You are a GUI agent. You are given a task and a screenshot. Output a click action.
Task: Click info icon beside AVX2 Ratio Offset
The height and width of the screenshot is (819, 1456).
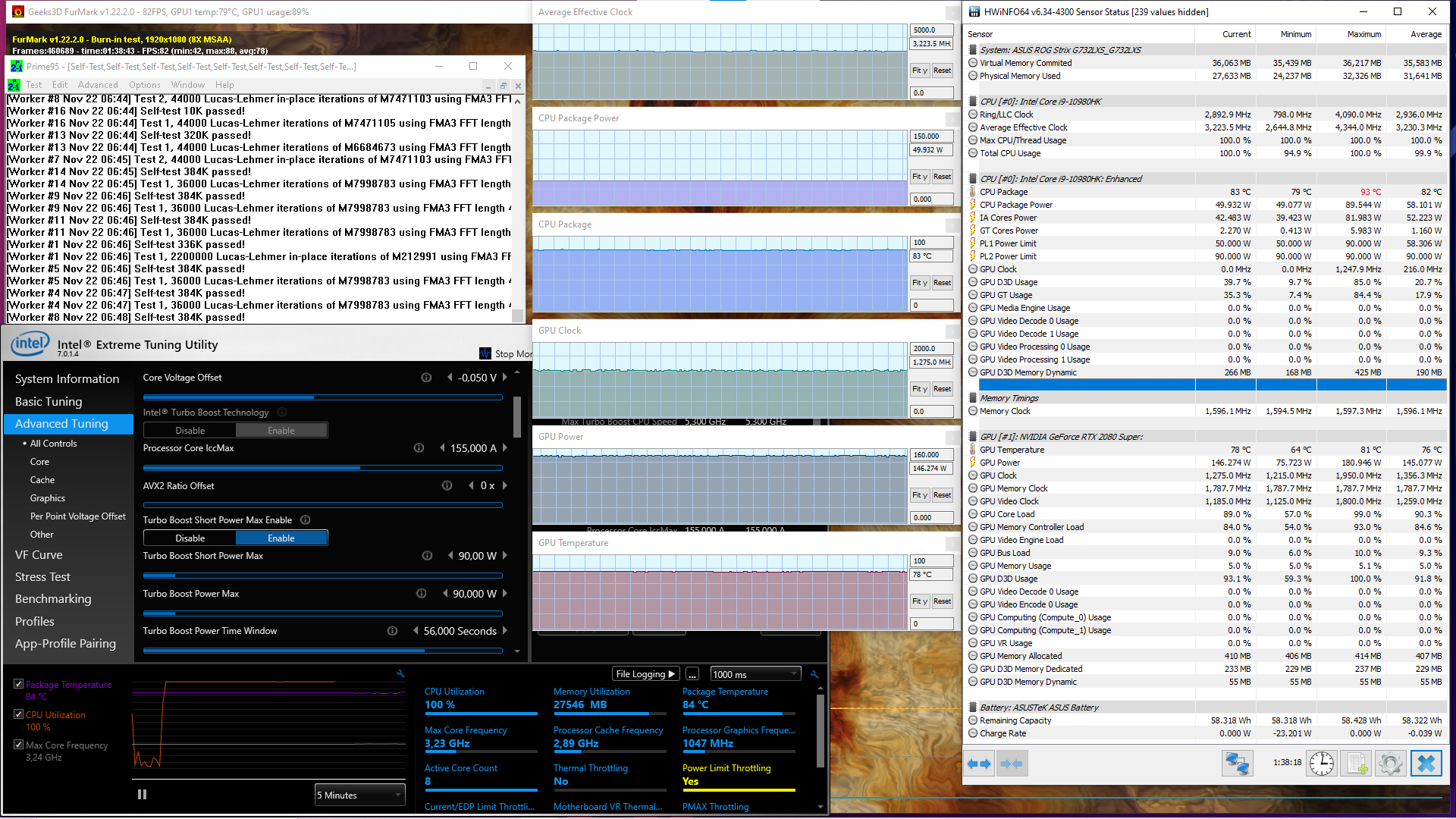[447, 486]
